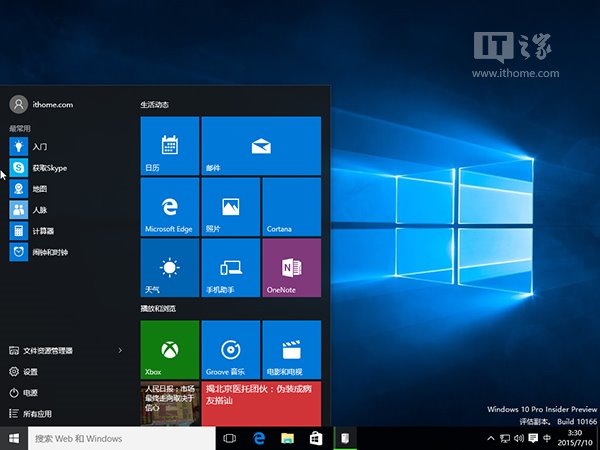Launch the OneNote tile

292,267
